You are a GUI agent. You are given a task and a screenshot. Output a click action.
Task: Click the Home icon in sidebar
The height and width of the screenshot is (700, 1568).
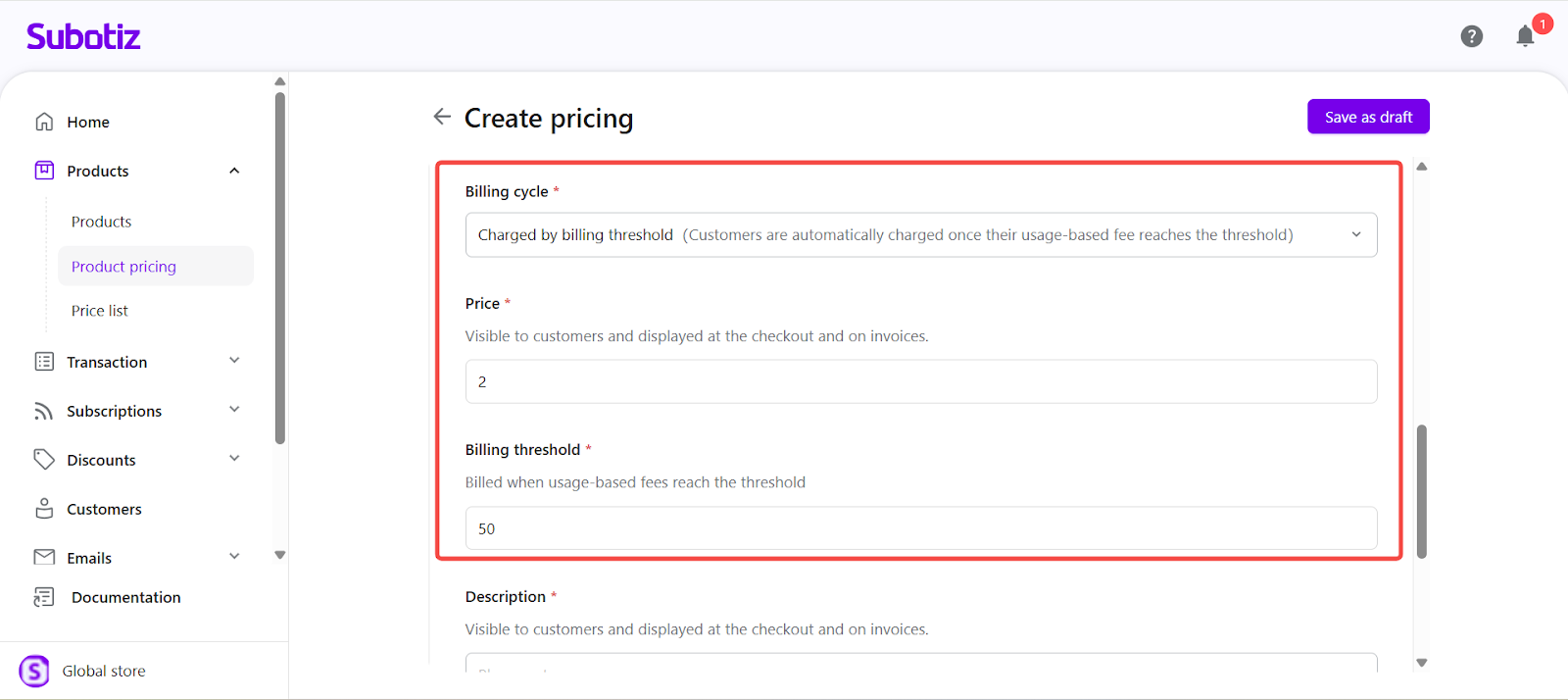click(x=44, y=122)
